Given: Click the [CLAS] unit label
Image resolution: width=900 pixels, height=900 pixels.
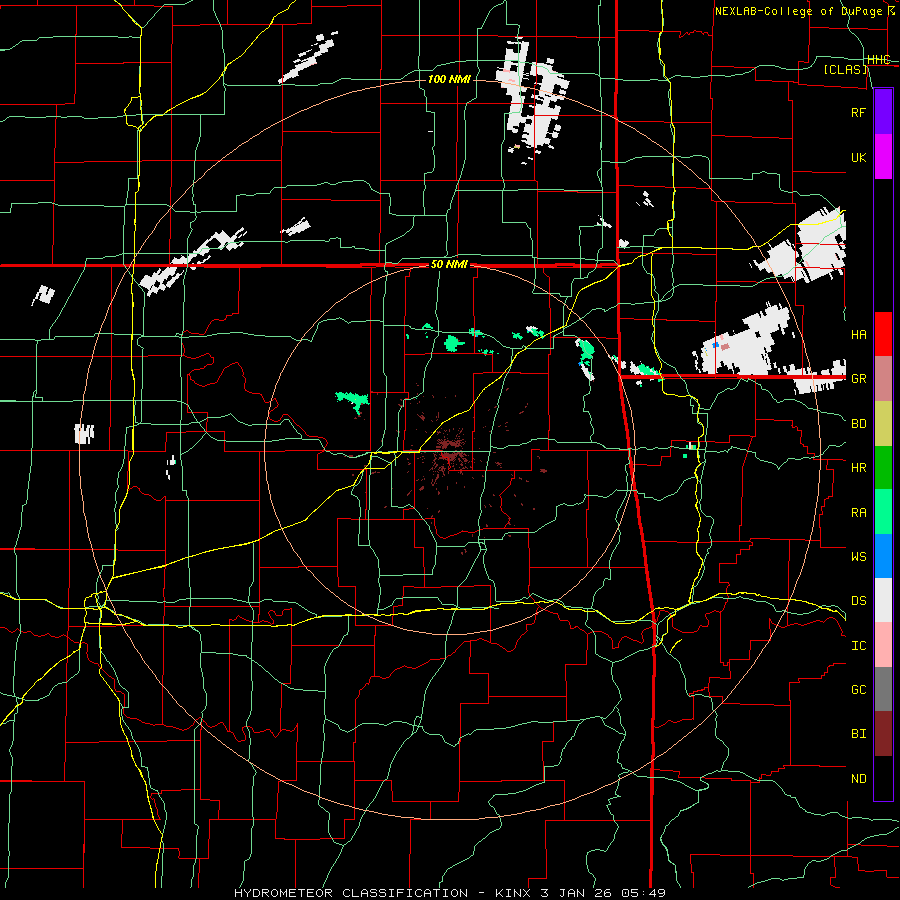Looking at the screenshot, I should [x=845, y=69].
